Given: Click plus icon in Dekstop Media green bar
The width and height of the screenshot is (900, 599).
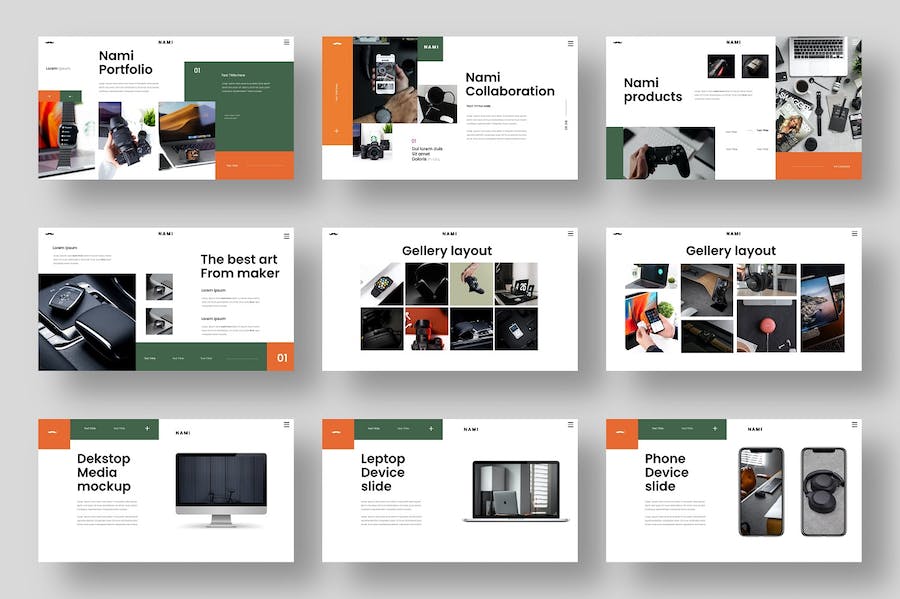Looking at the screenshot, I should point(147,429).
